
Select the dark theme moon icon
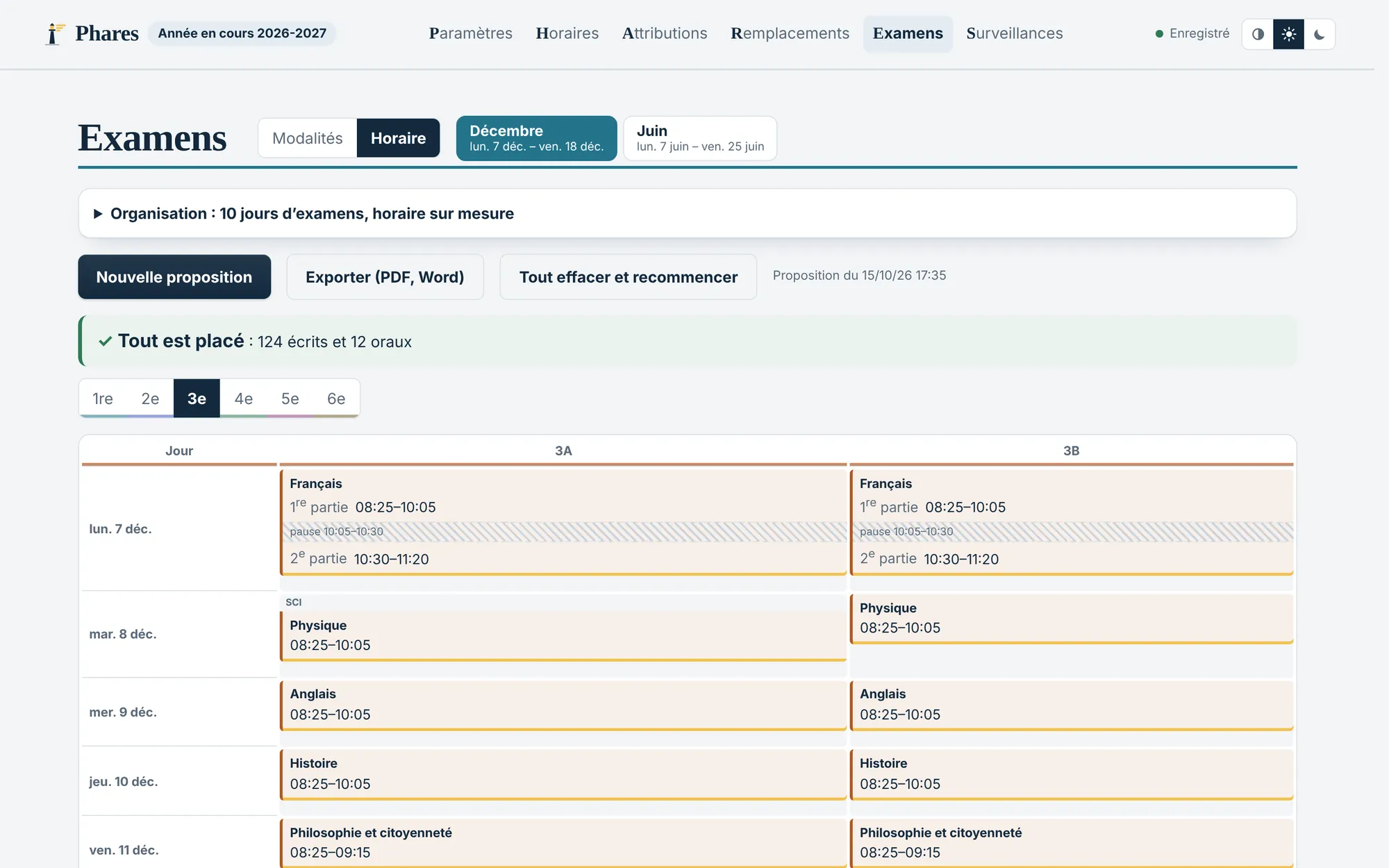point(1319,34)
